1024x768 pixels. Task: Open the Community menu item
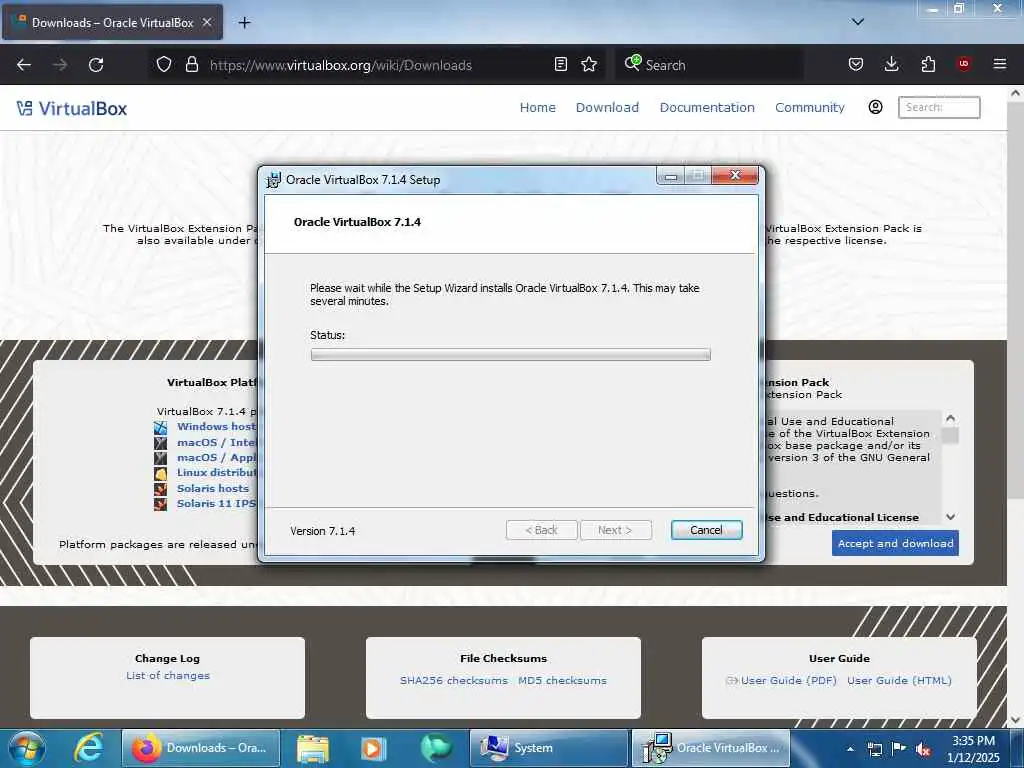(810, 108)
